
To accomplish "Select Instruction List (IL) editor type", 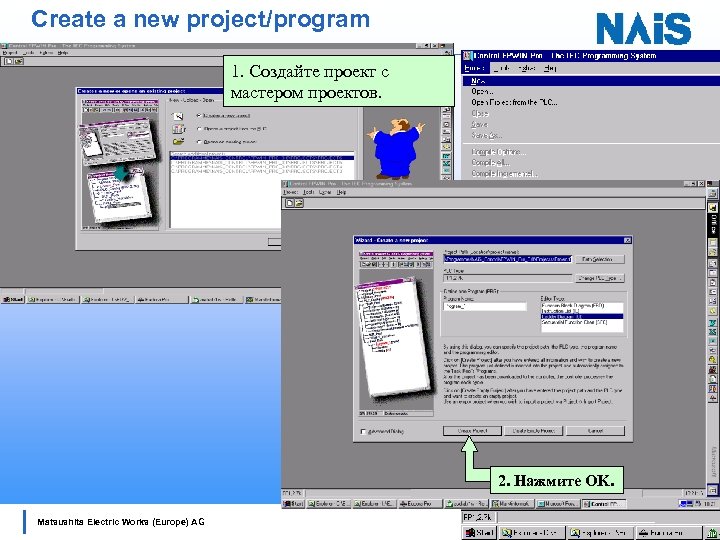I will (x=581, y=311).
